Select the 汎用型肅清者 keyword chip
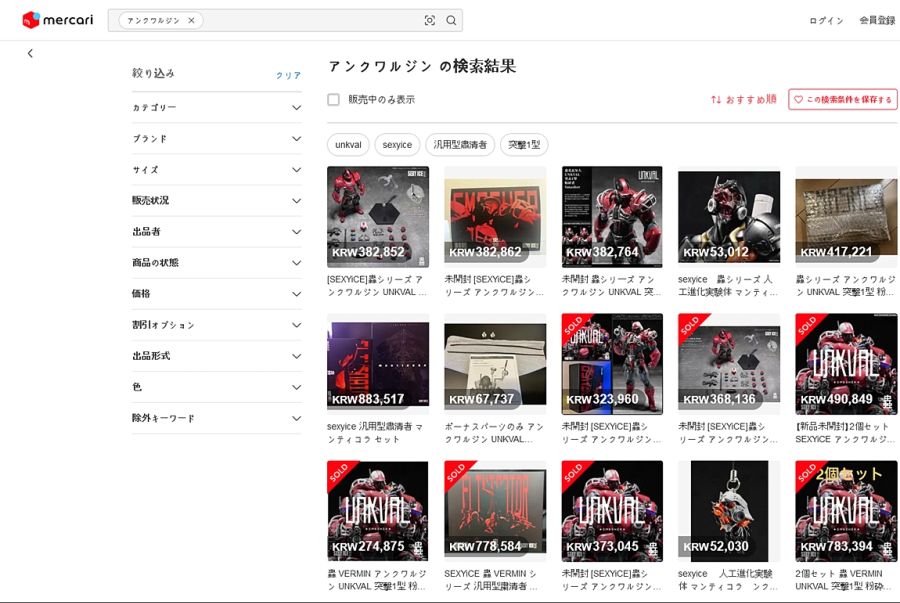This screenshot has width=900, height=603. click(x=460, y=145)
